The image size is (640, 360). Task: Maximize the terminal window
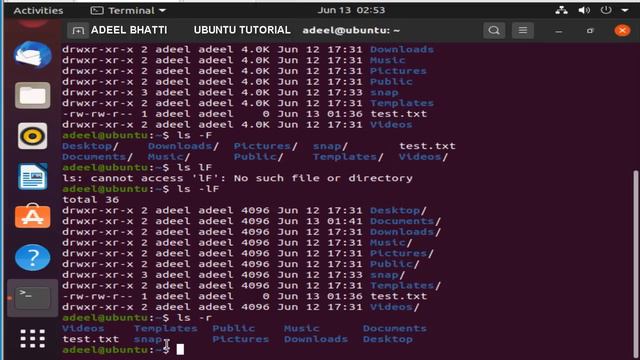[x=590, y=31]
